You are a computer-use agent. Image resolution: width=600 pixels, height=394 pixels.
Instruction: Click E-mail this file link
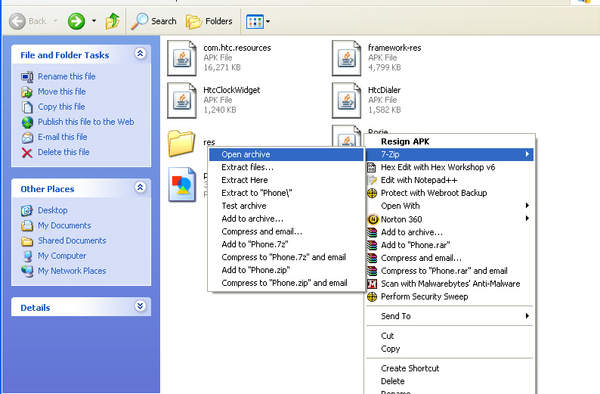62,137
